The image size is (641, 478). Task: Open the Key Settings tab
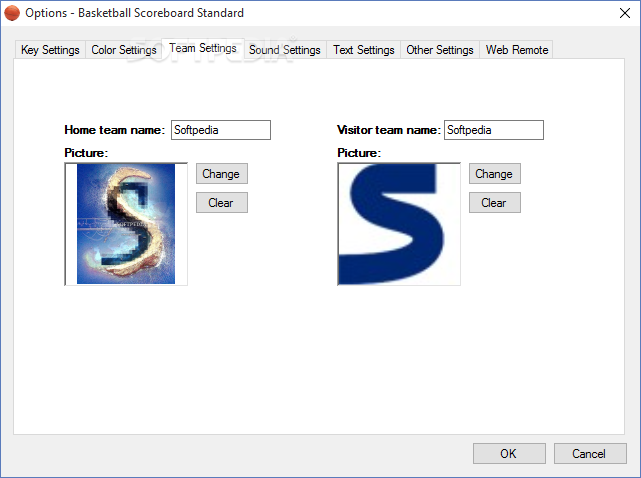coord(50,50)
